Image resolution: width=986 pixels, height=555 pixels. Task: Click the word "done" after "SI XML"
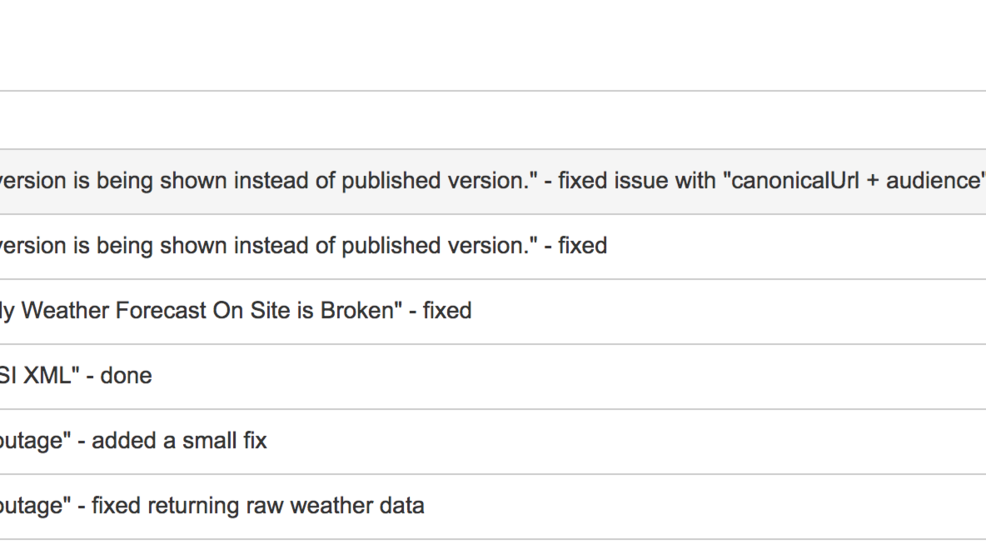pyautogui.click(x=126, y=376)
